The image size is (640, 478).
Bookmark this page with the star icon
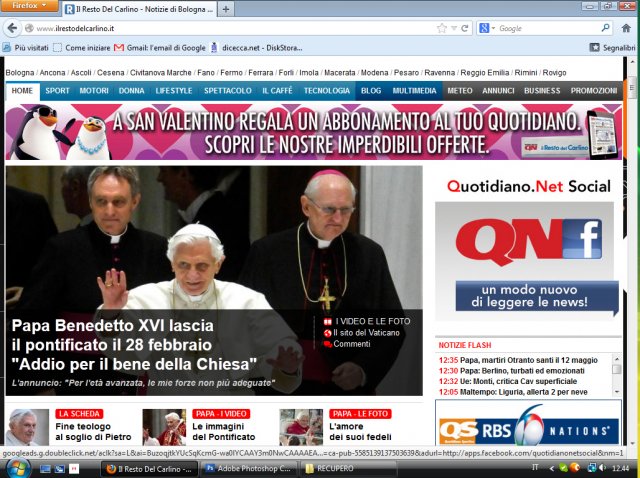click(x=442, y=28)
